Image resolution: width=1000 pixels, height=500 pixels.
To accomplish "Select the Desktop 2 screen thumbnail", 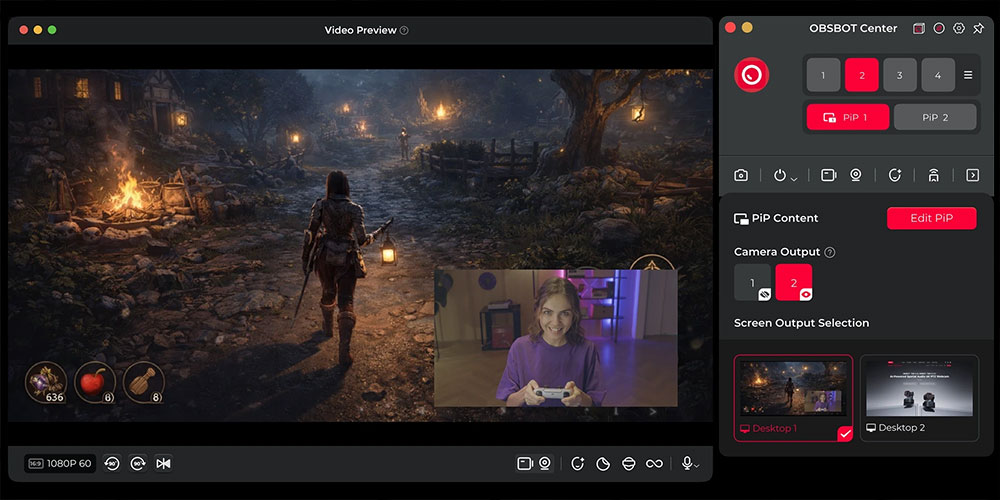I will coord(919,398).
